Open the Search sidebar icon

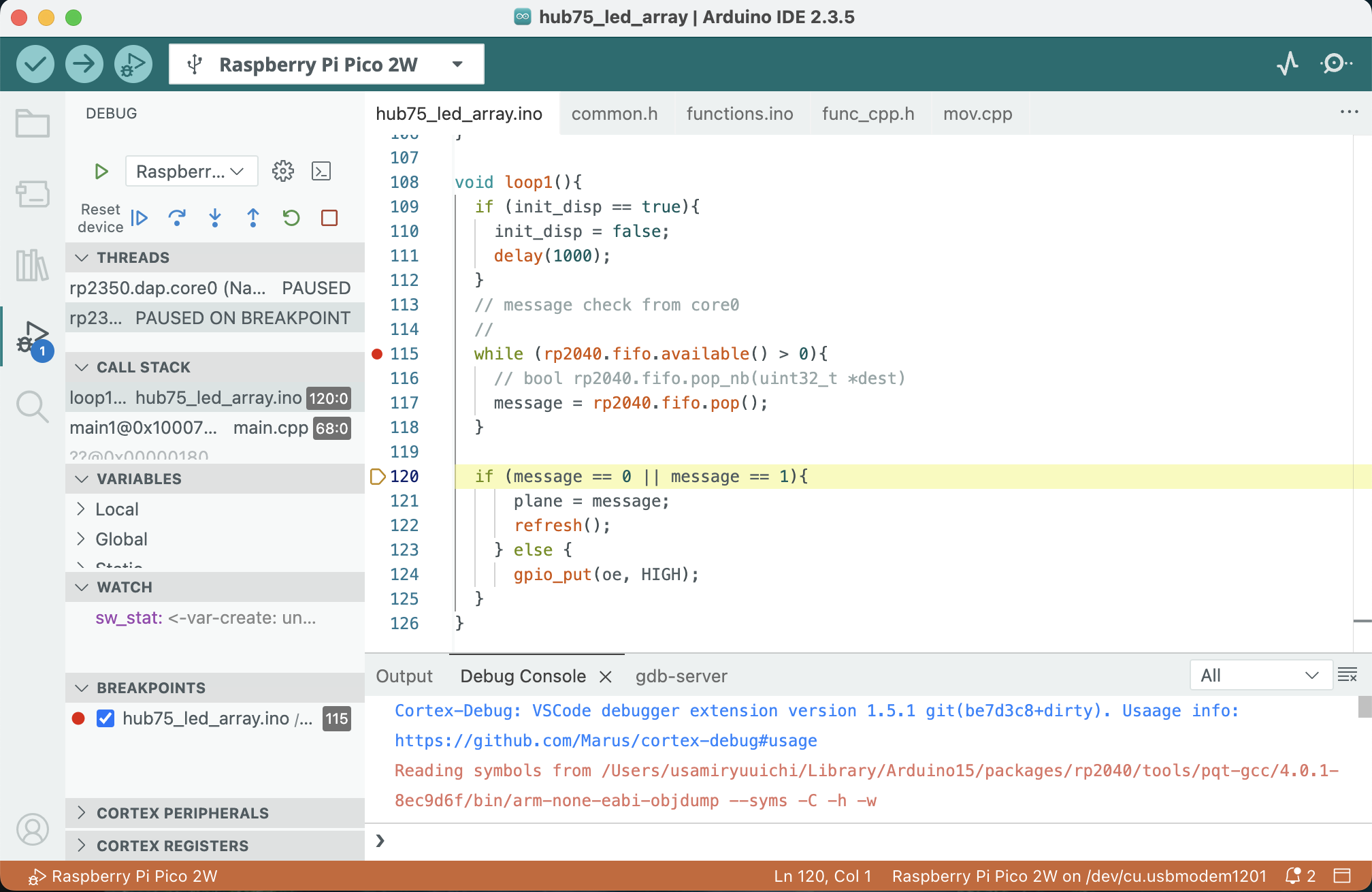click(32, 407)
